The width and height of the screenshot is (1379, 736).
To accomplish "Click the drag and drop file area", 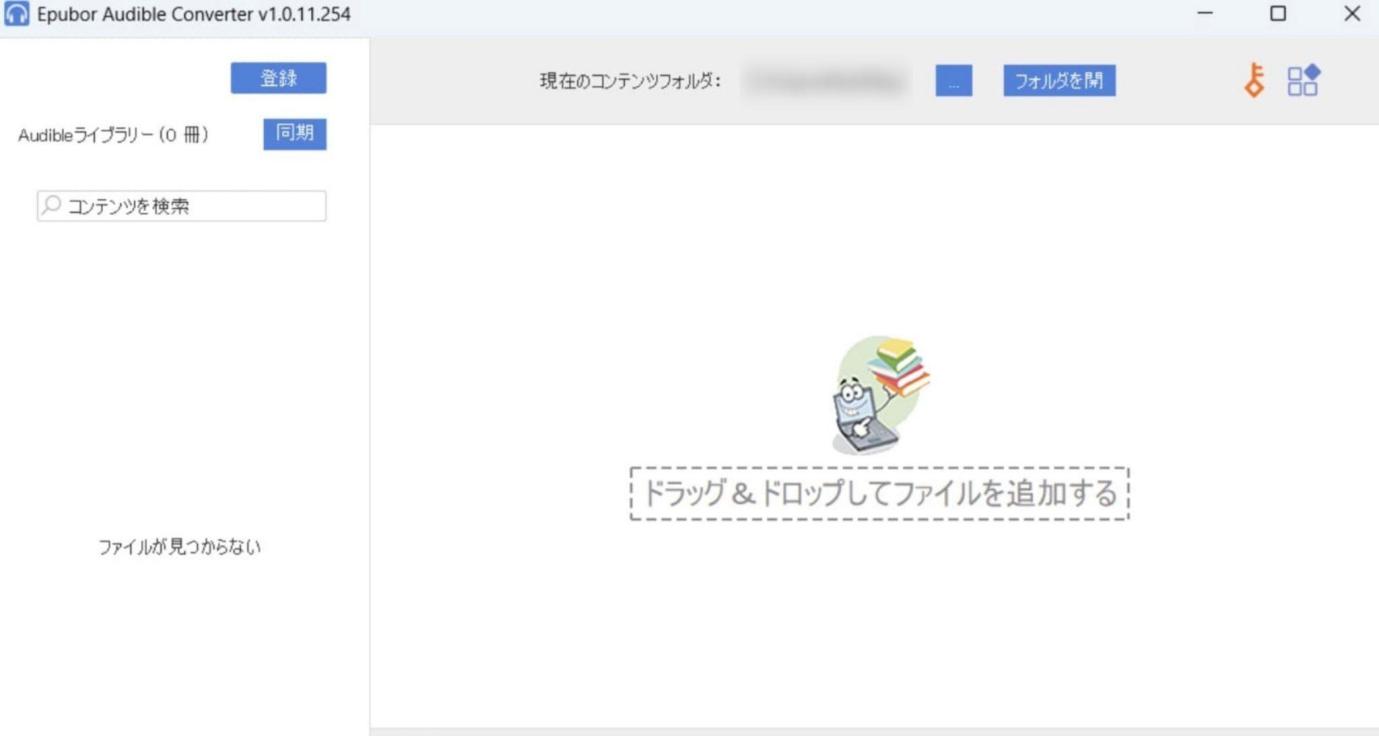I will 880,493.
